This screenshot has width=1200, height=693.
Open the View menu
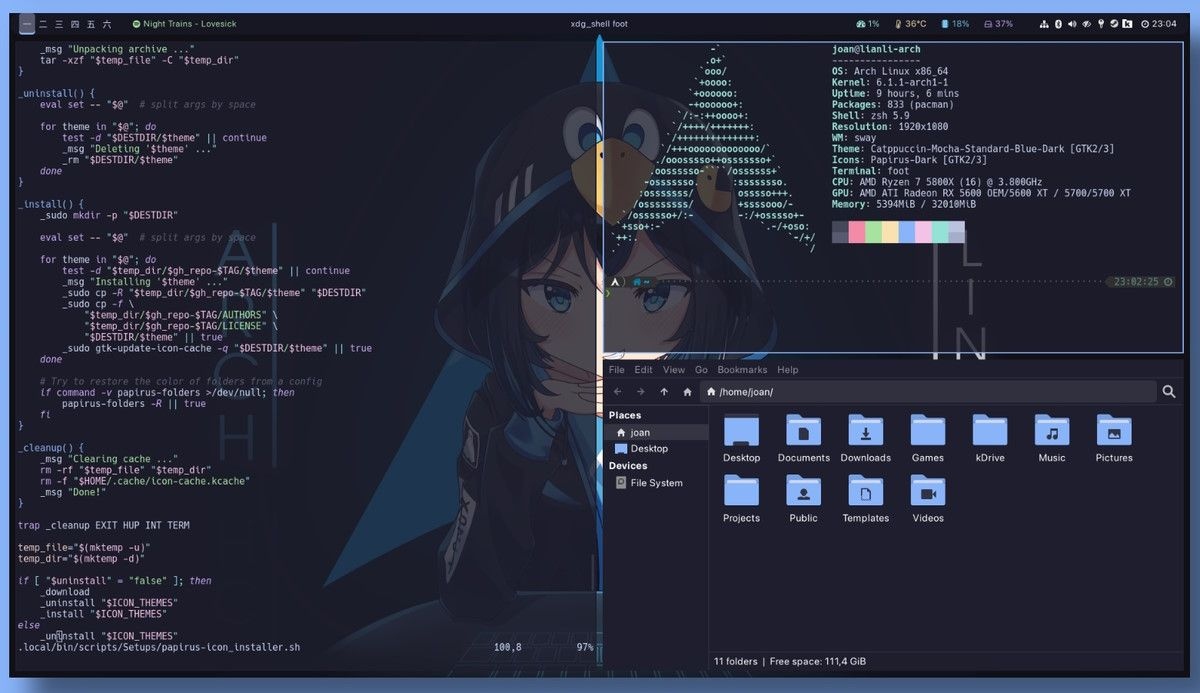click(673, 370)
